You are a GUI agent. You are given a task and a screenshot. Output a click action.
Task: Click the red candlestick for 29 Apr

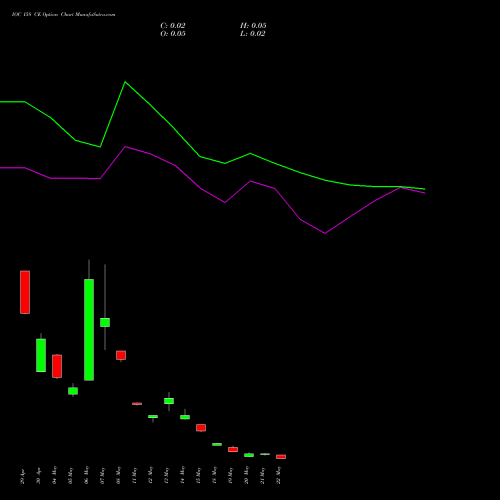pyautogui.click(x=25, y=292)
